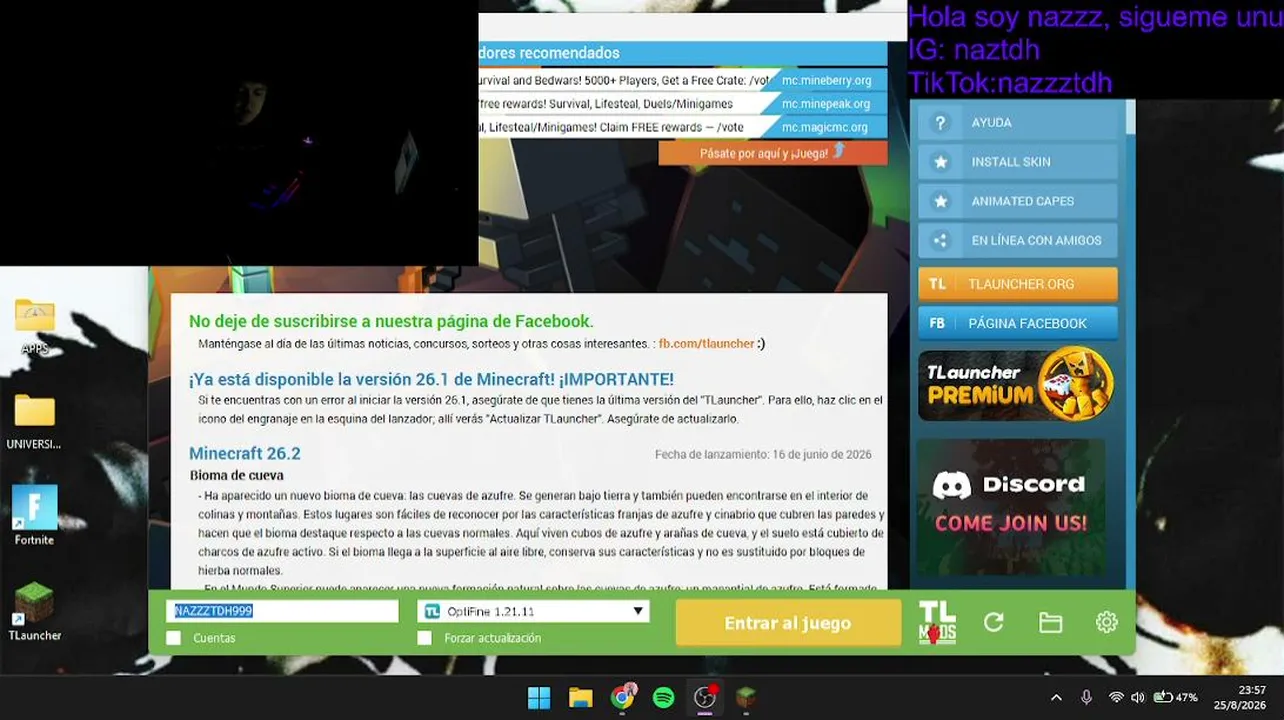
Task: Click the Bioma de cueva subheading
Action: click(237, 476)
